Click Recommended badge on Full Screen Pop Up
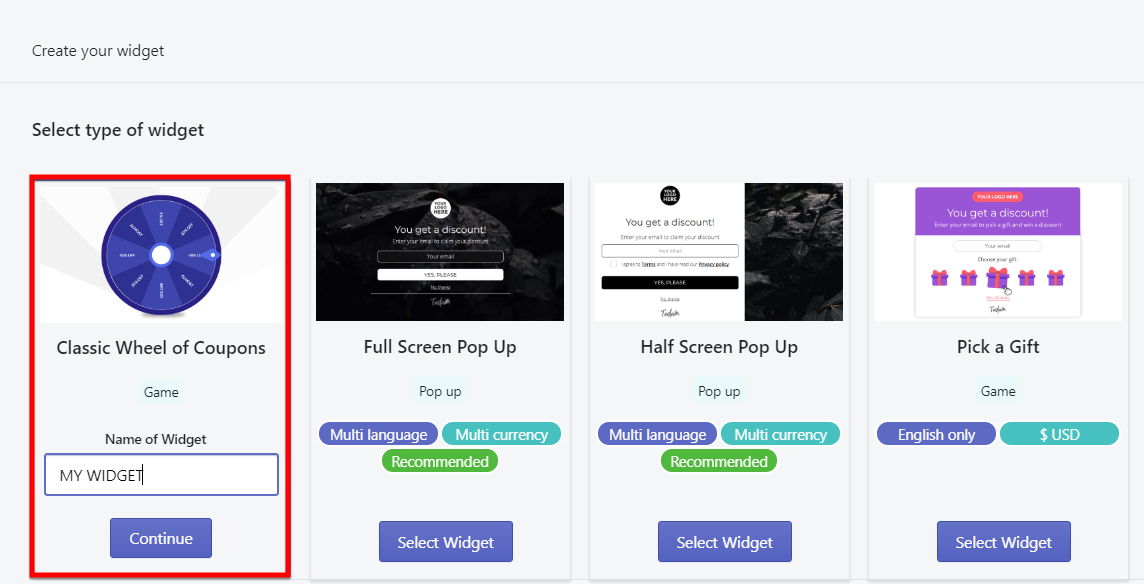The image size is (1144, 584). coord(440,461)
